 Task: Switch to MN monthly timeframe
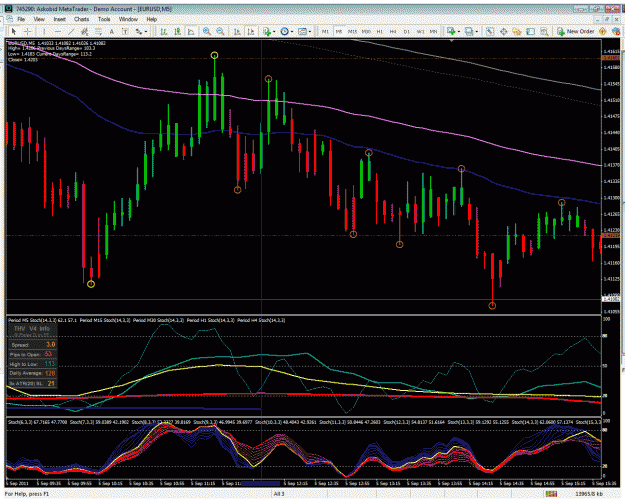click(433, 31)
